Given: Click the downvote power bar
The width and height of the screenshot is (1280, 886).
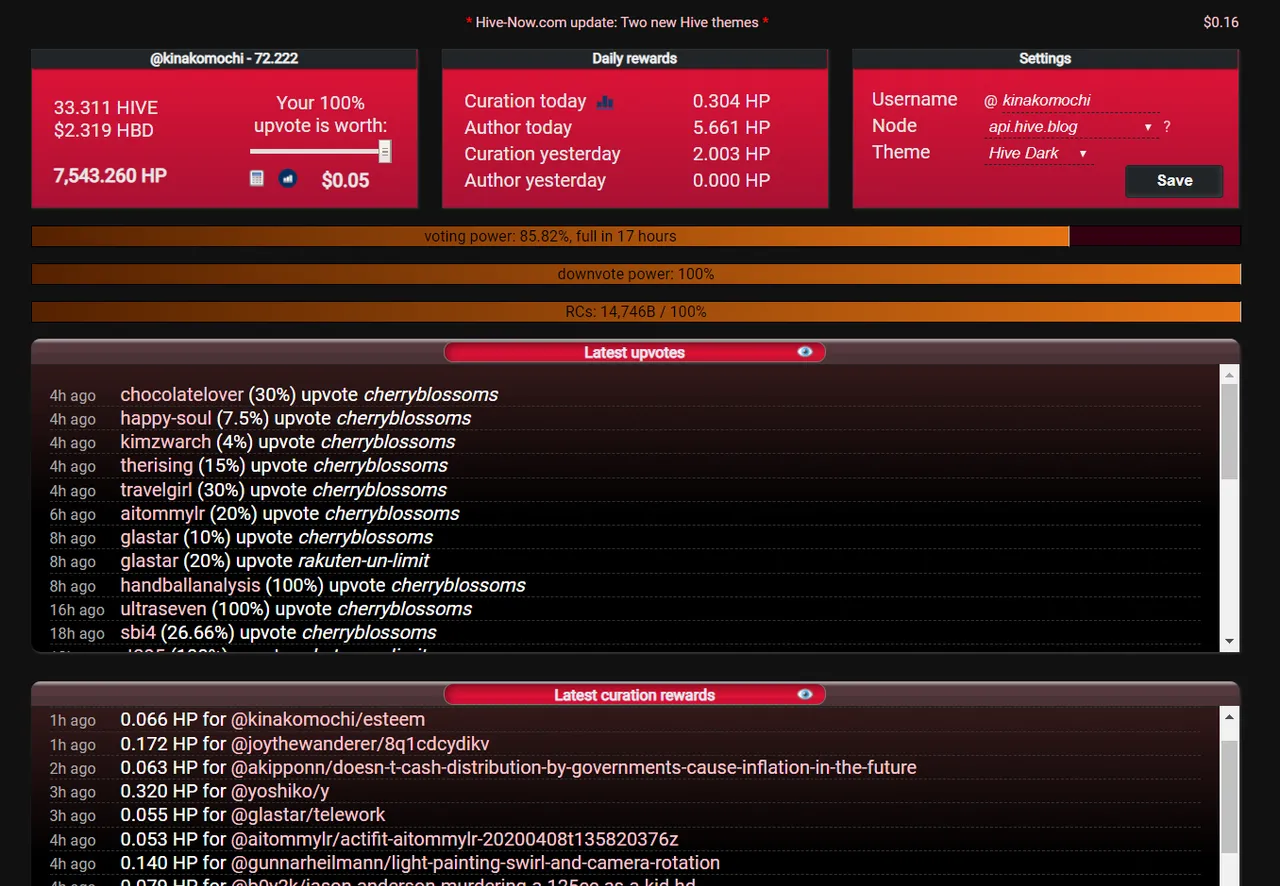Looking at the screenshot, I should click(636, 274).
